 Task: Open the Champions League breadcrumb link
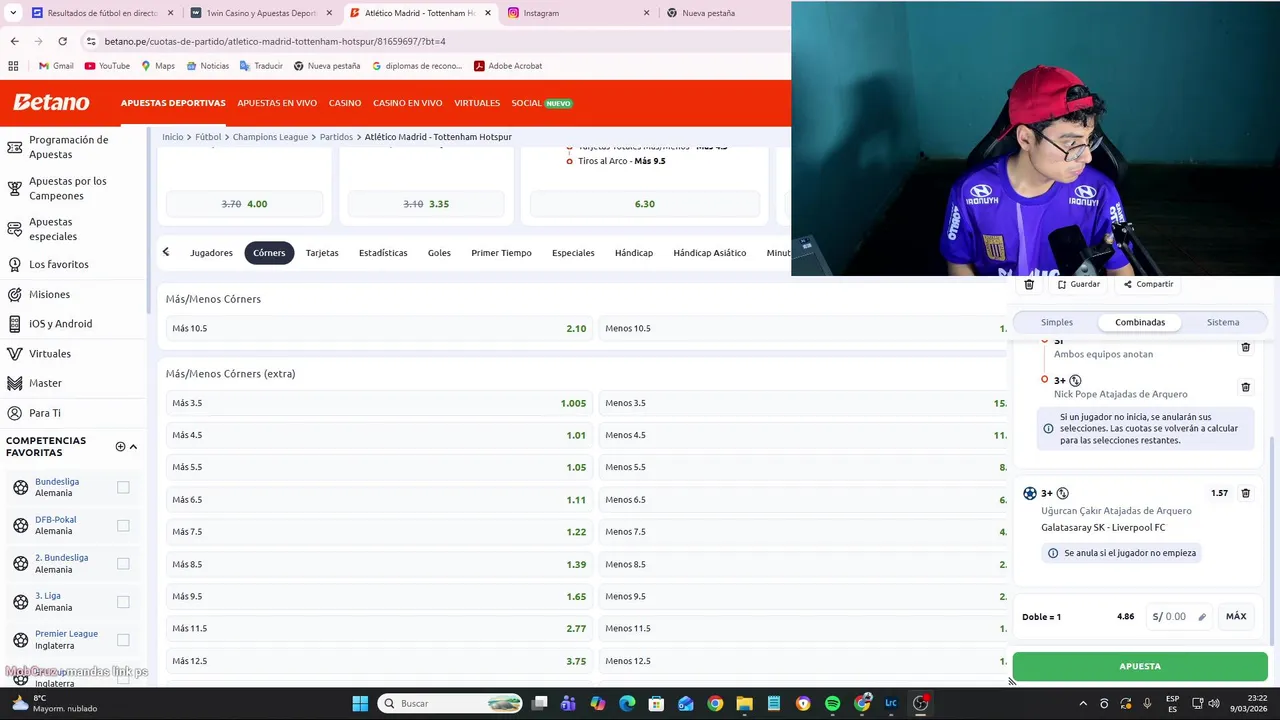[270, 137]
